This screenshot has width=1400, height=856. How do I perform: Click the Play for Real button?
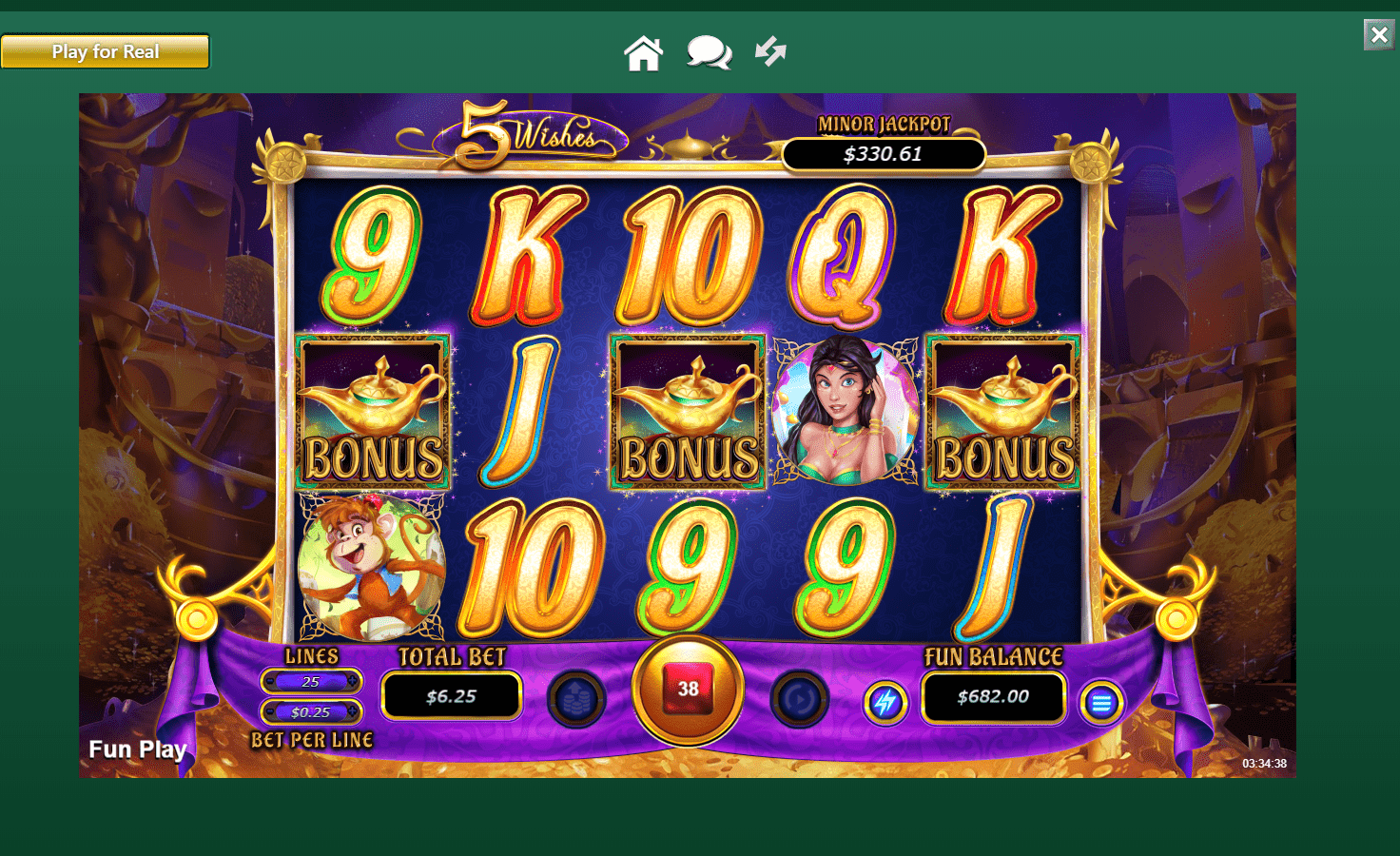coord(105,51)
